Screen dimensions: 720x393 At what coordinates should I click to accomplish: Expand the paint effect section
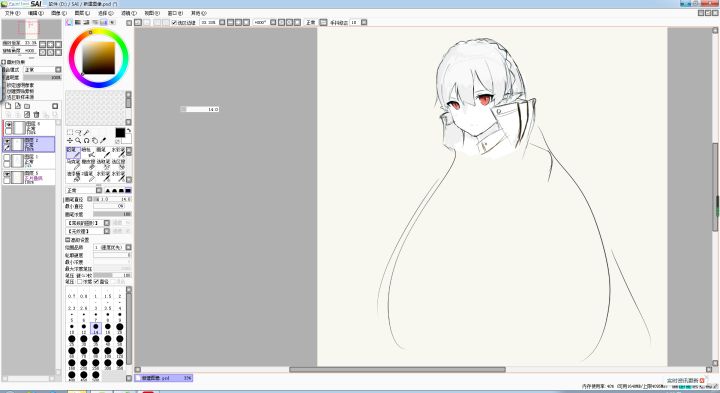click(x=4, y=62)
